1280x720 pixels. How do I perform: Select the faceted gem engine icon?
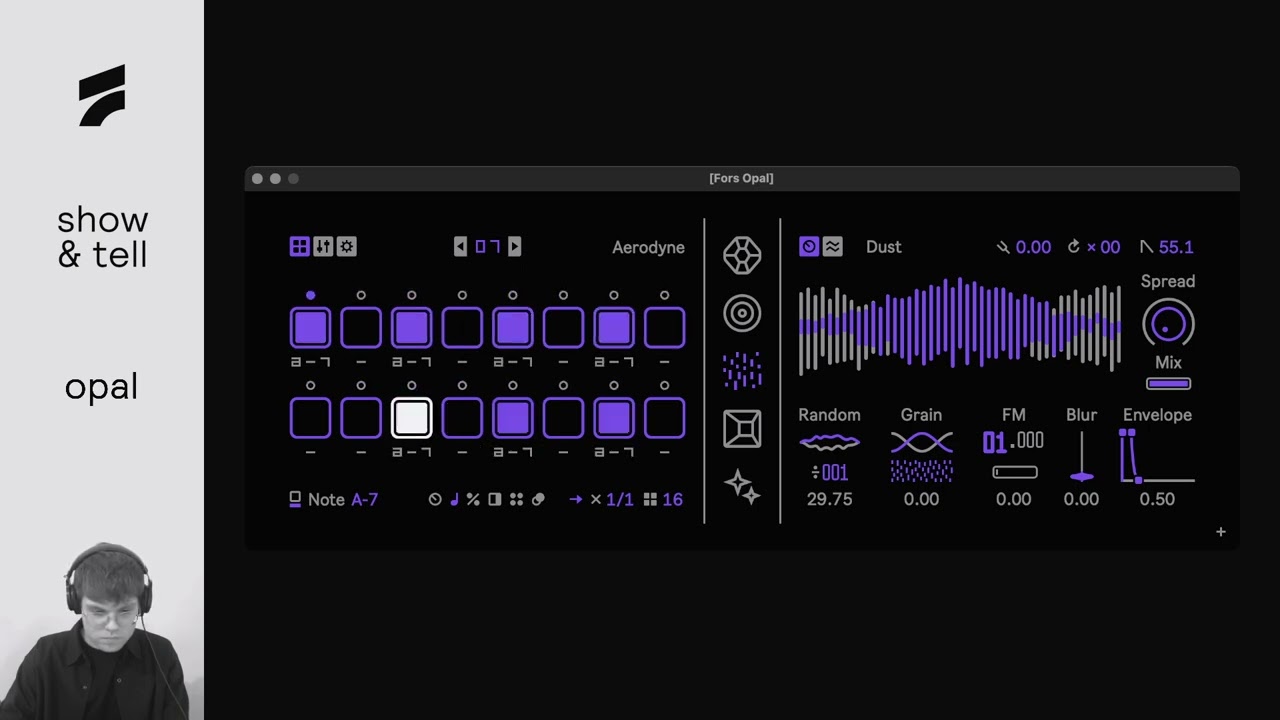click(x=742, y=255)
